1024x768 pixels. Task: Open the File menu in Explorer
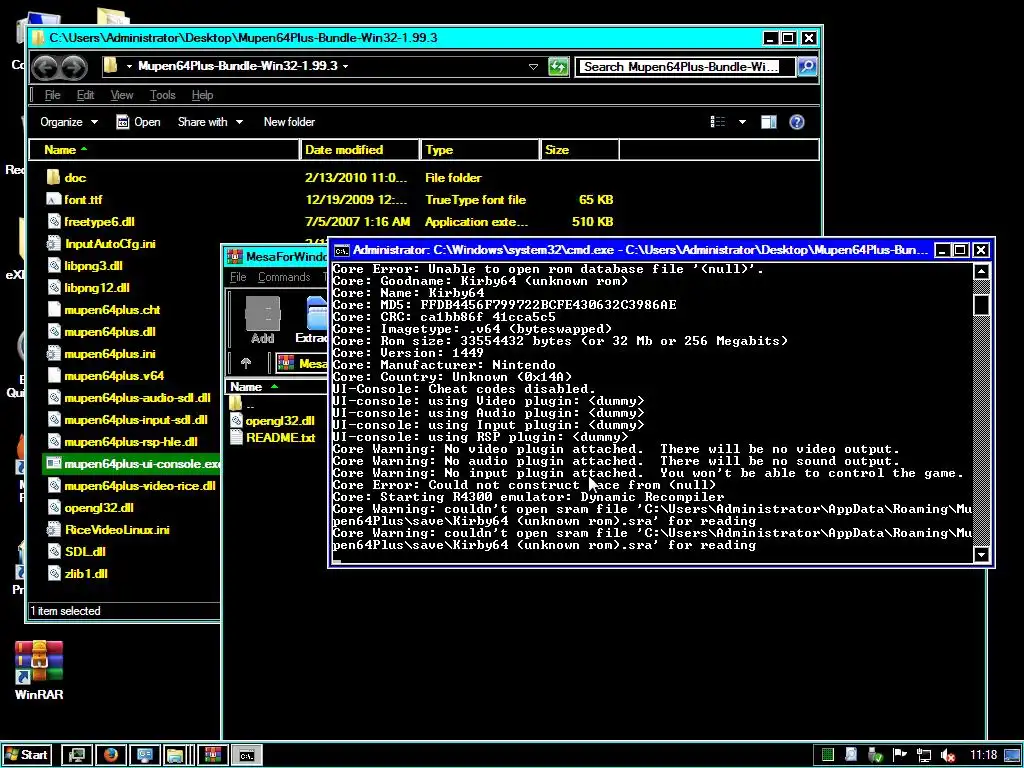point(52,95)
